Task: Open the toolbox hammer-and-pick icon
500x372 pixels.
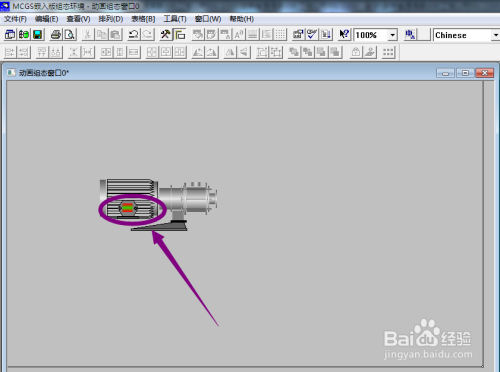Action: pos(165,34)
